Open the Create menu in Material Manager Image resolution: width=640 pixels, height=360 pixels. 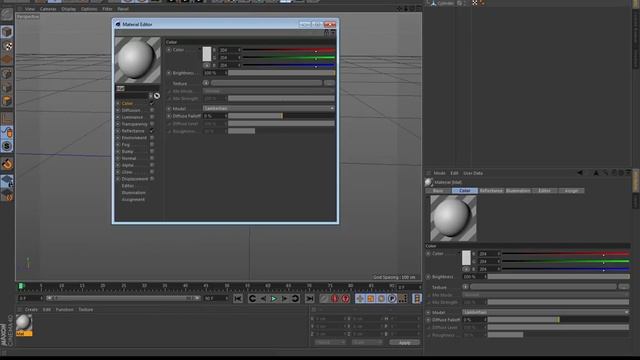point(31,309)
